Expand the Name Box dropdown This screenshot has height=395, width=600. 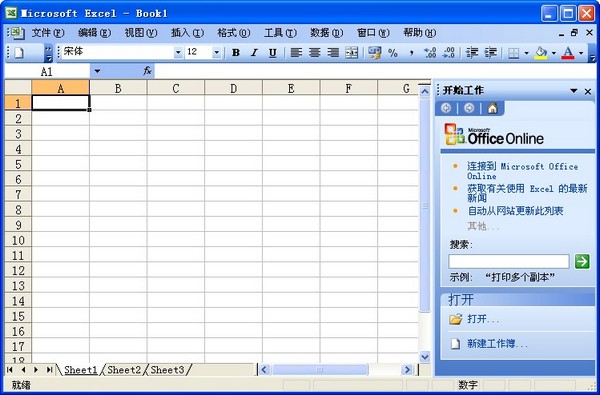[x=97, y=71]
